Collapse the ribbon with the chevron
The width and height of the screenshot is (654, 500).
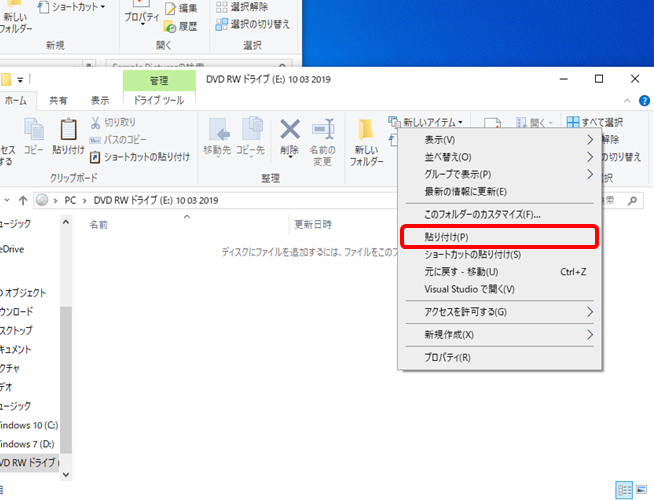[627, 101]
